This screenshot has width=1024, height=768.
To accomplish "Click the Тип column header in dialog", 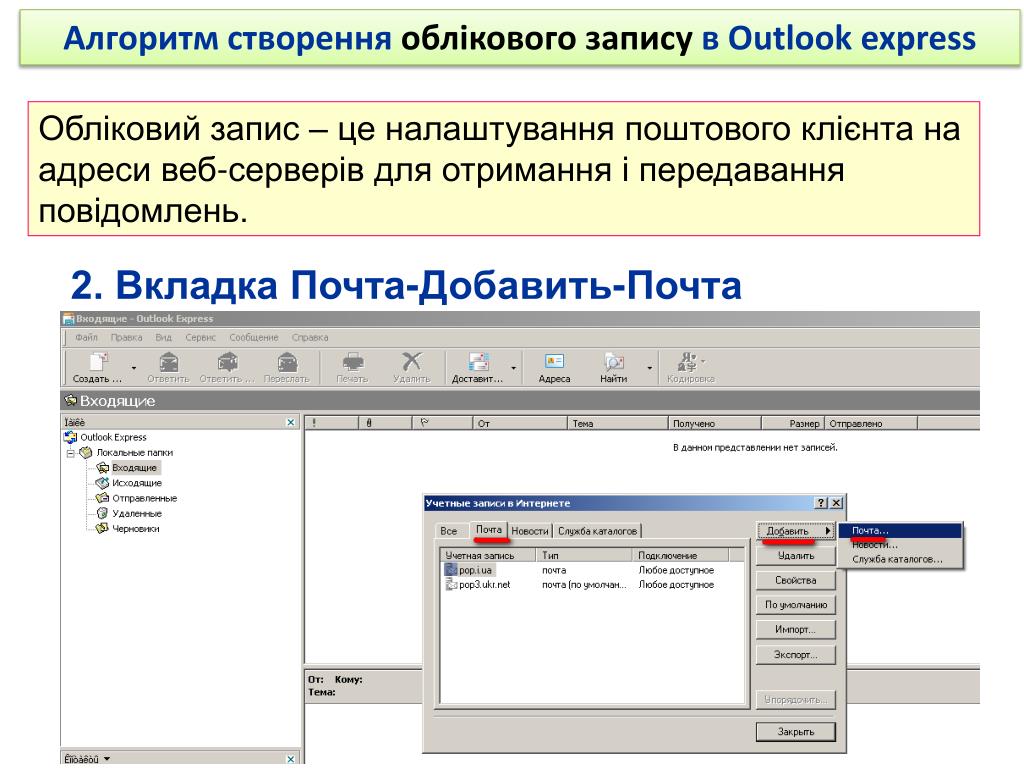I will tap(584, 555).
